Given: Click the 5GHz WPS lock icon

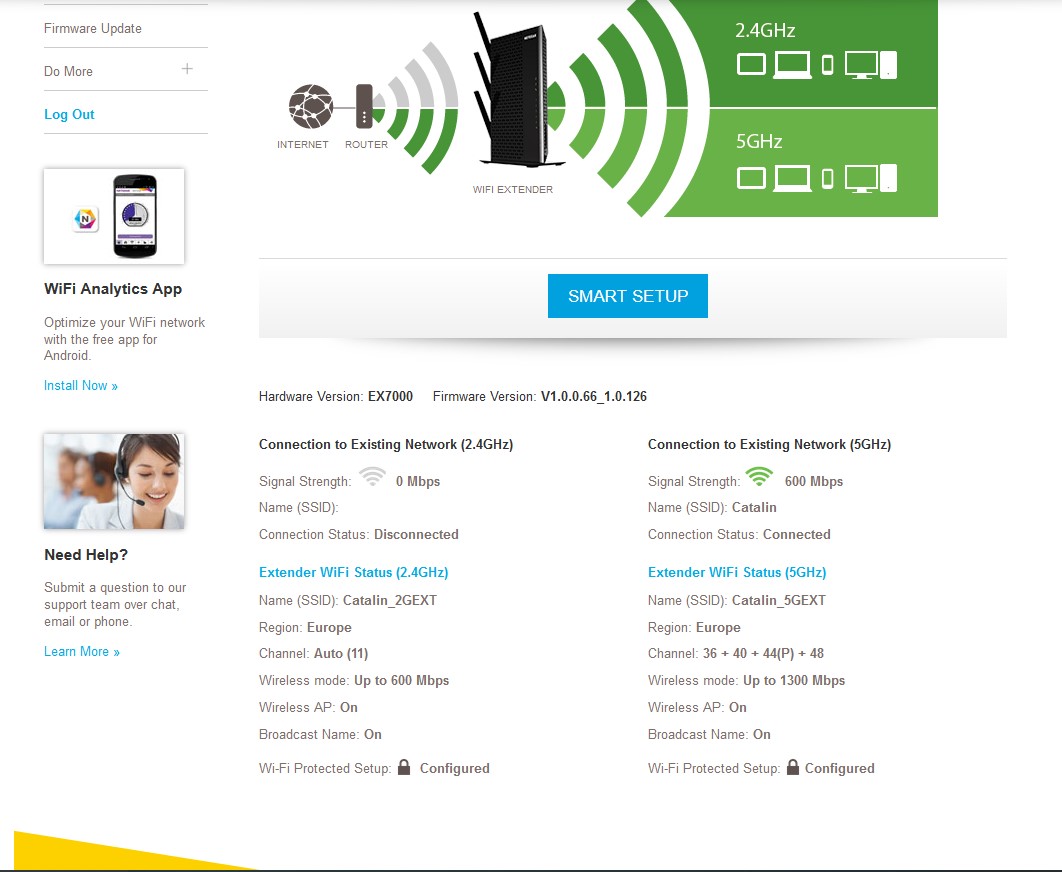Looking at the screenshot, I should [792, 767].
